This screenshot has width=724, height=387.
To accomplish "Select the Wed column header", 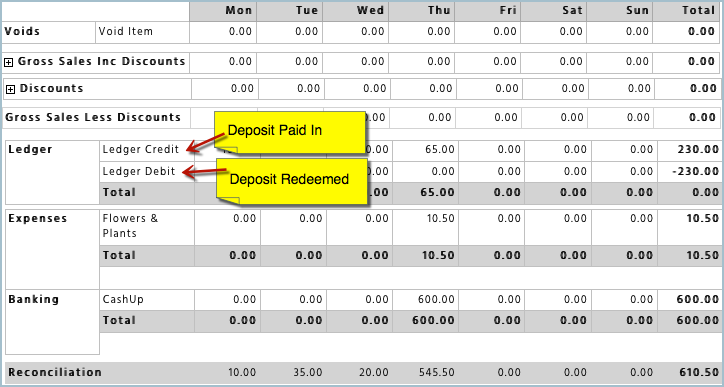I will [x=371, y=11].
